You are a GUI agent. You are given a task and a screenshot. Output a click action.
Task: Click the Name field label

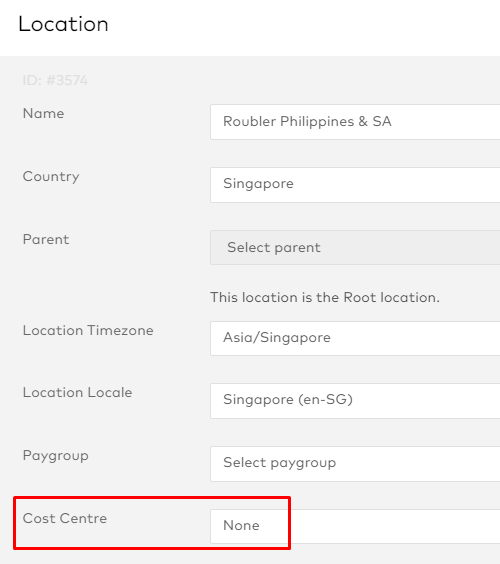click(44, 113)
